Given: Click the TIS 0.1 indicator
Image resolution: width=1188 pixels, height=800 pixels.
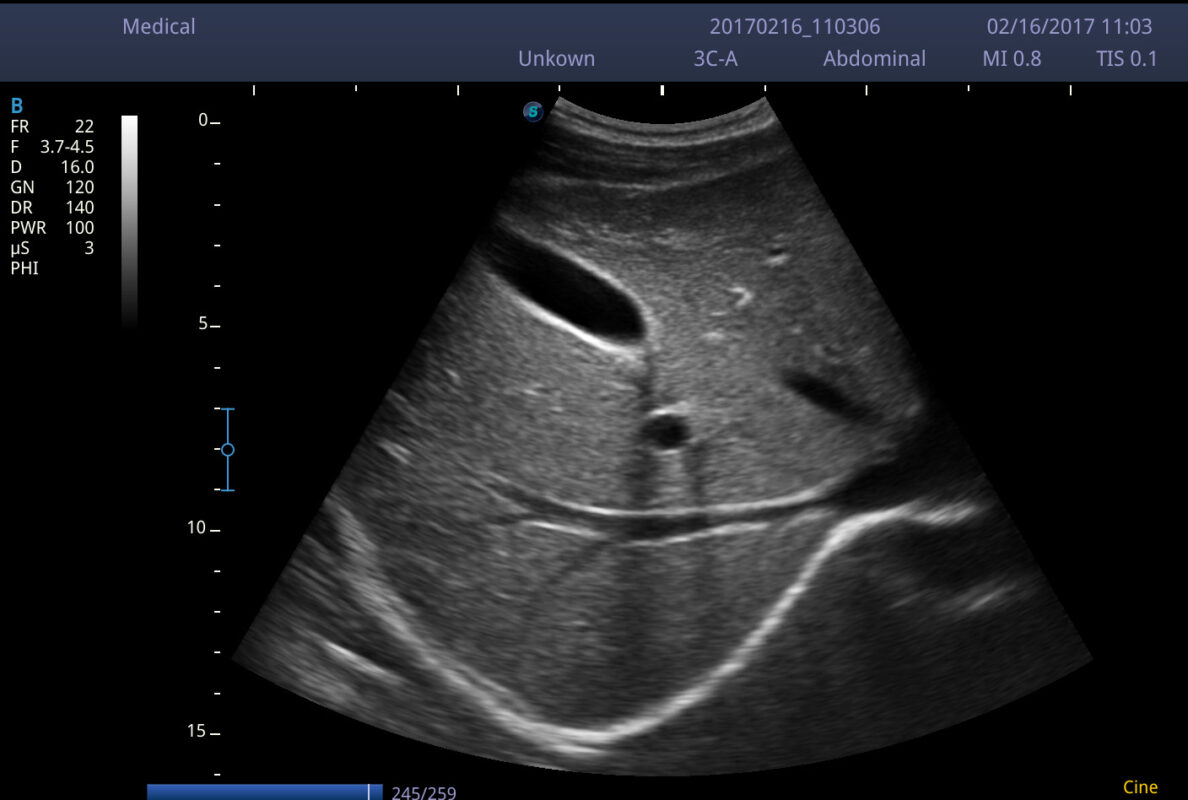Looking at the screenshot, I should (1126, 59).
